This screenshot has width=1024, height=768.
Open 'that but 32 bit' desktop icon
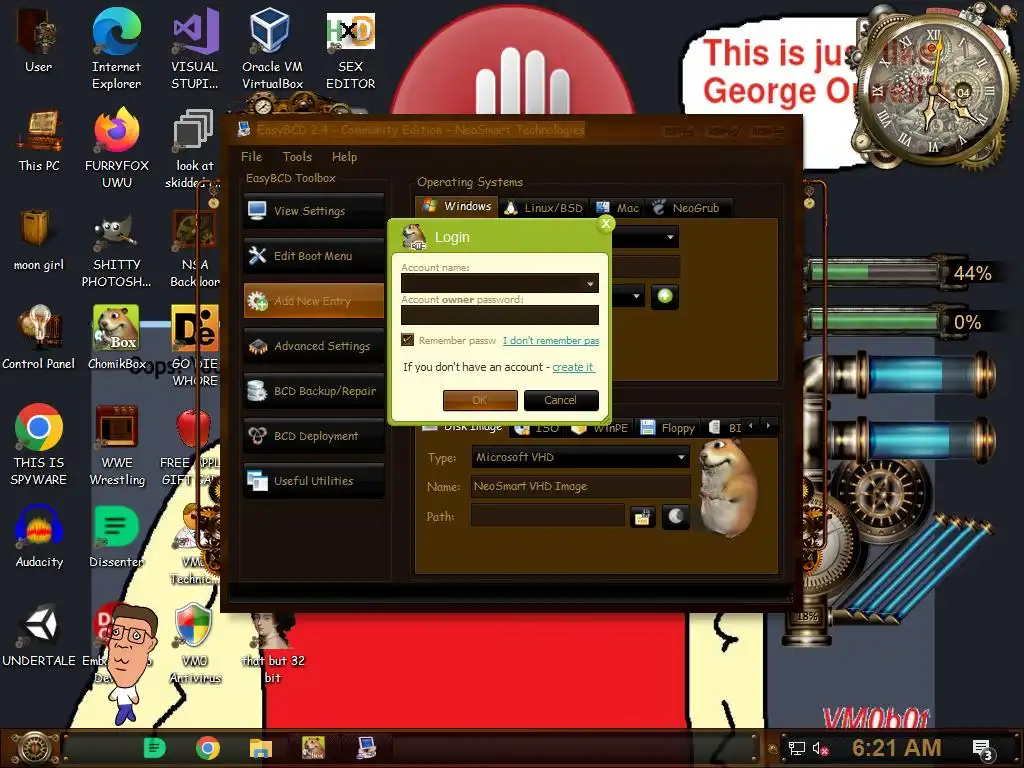coord(272,647)
